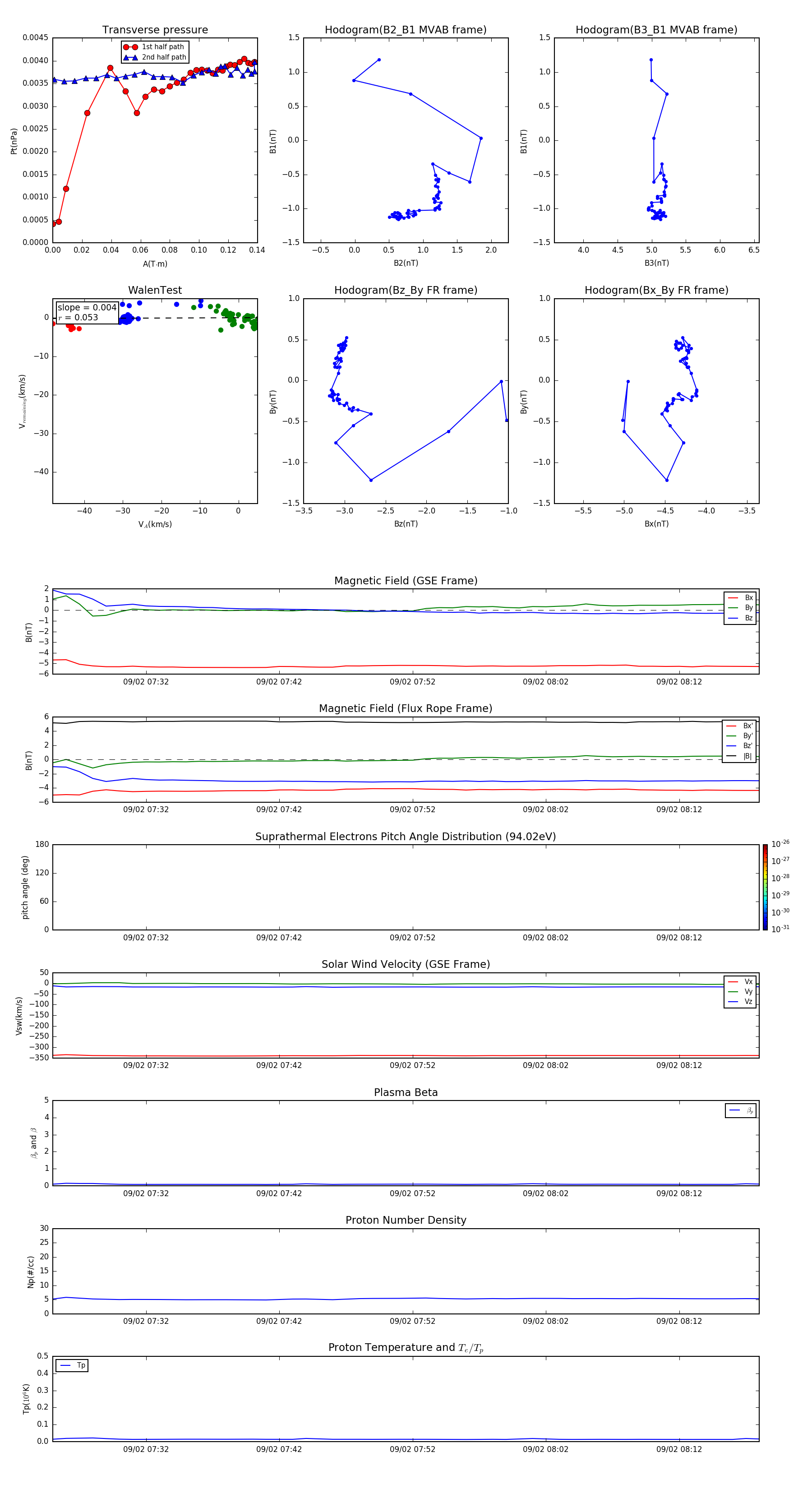Image resolution: width=812 pixels, height=1489 pixels.
Task: Select the βp legend entry in Plasma Beta
Action: [741, 1110]
